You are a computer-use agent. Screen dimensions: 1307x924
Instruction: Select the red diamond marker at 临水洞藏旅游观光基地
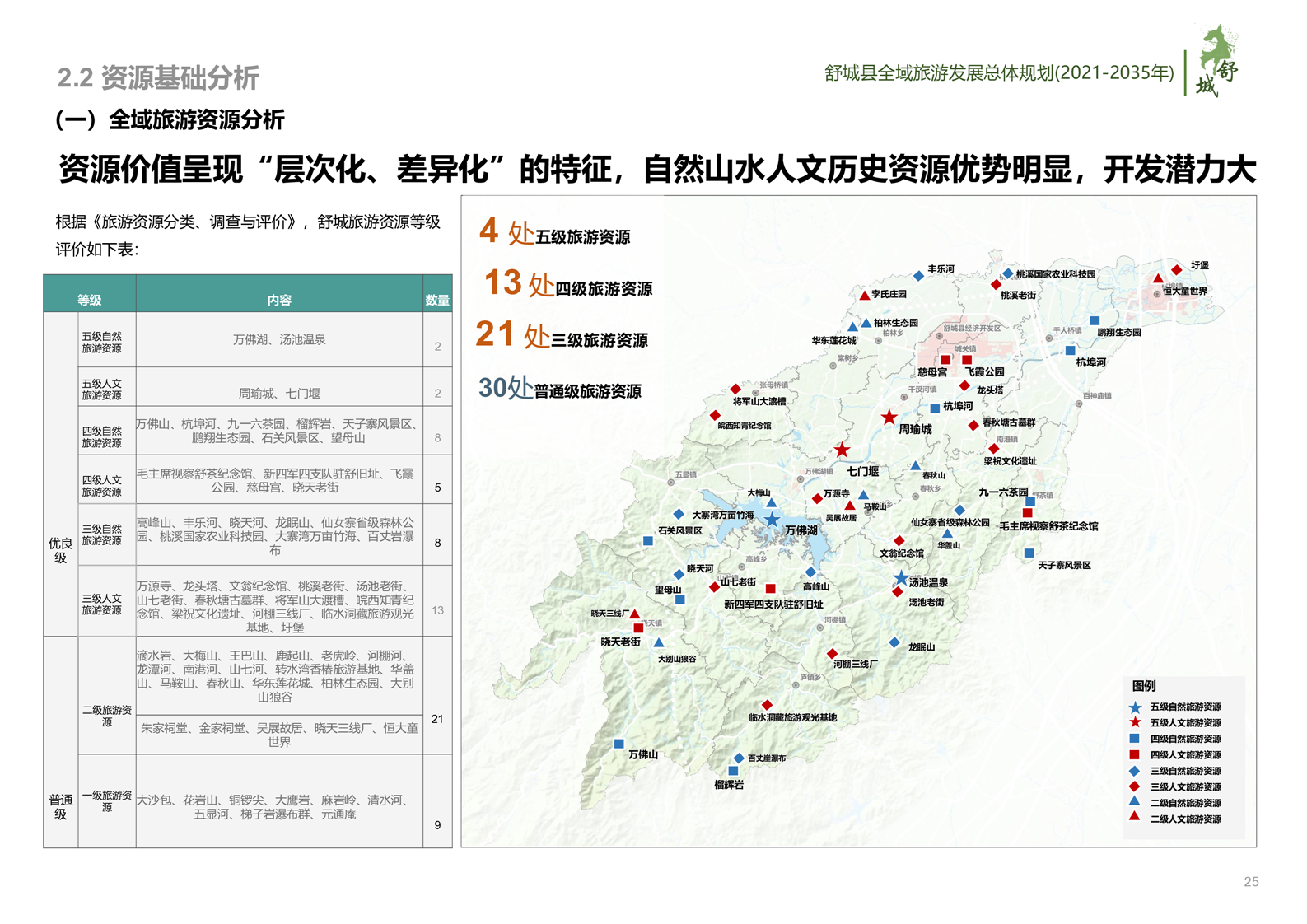click(x=767, y=705)
